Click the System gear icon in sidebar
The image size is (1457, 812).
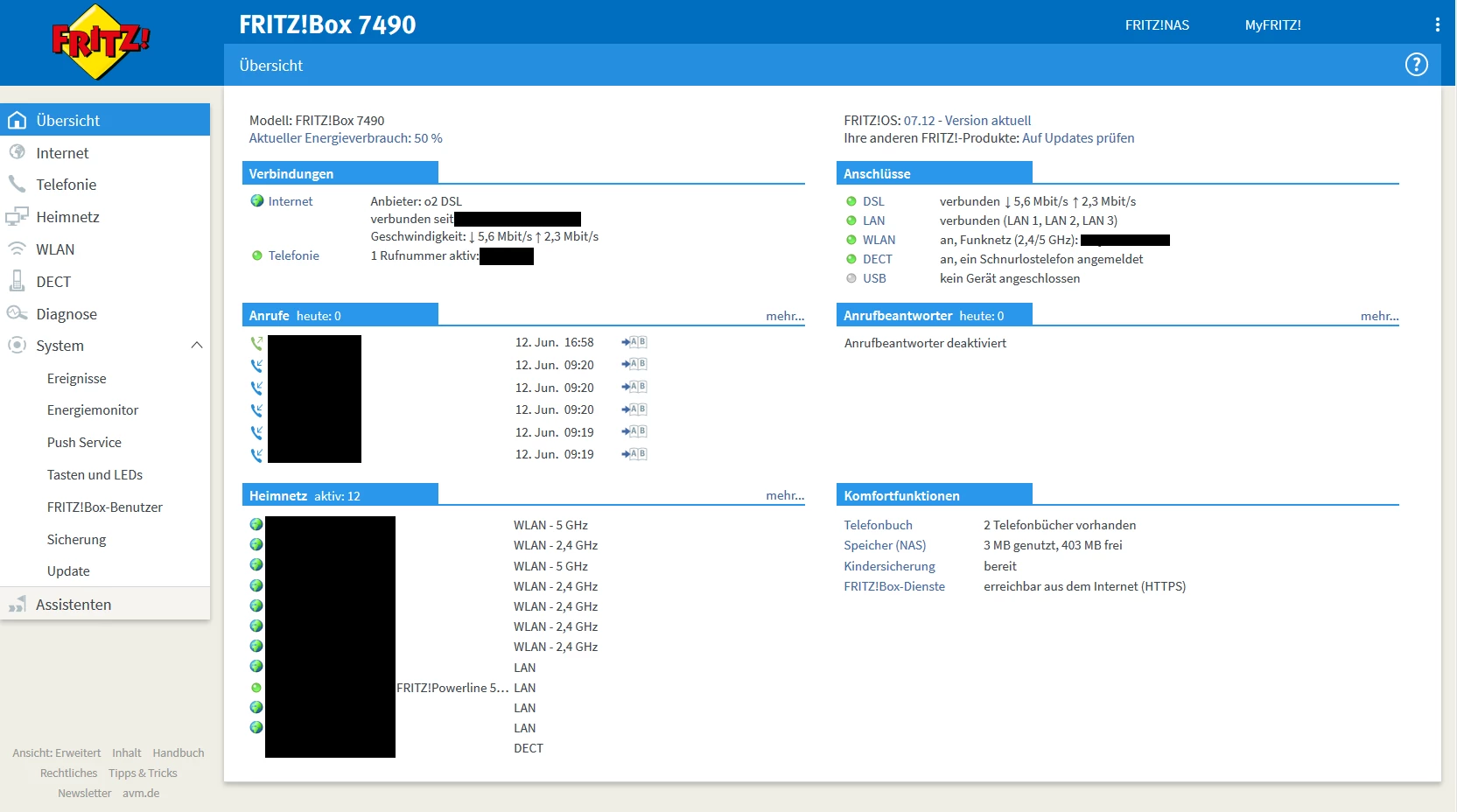17,345
